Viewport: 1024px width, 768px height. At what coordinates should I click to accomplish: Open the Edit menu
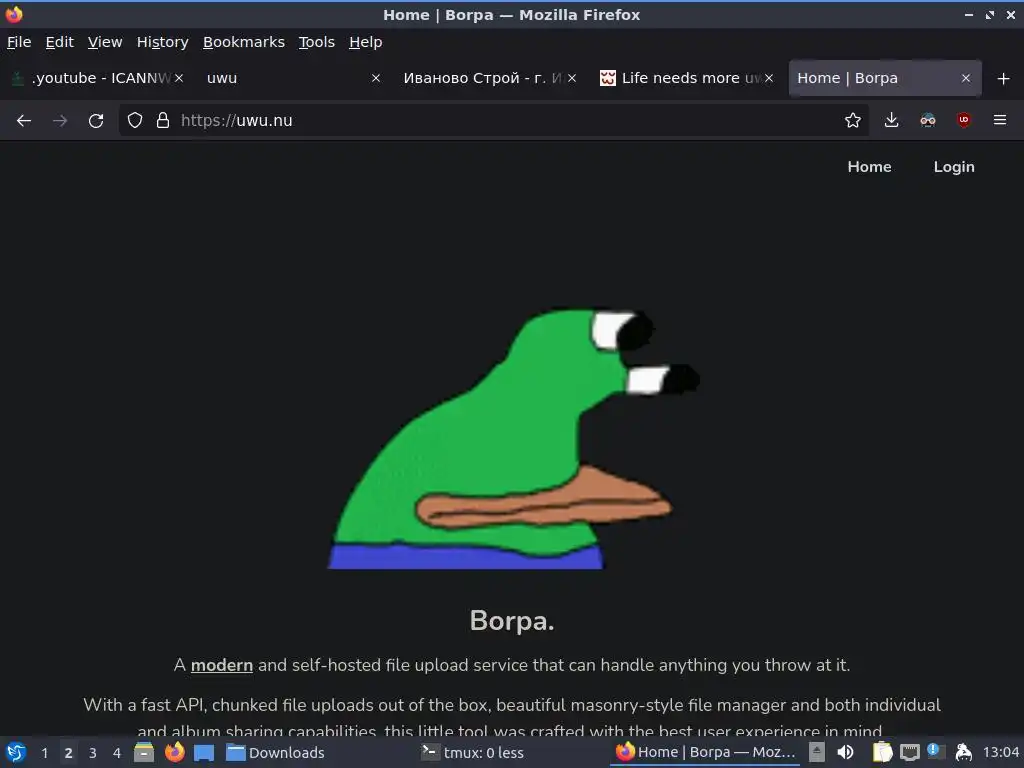[x=59, y=42]
